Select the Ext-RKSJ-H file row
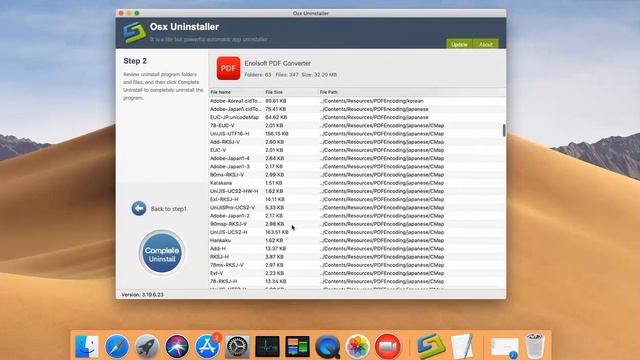 pos(357,199)
